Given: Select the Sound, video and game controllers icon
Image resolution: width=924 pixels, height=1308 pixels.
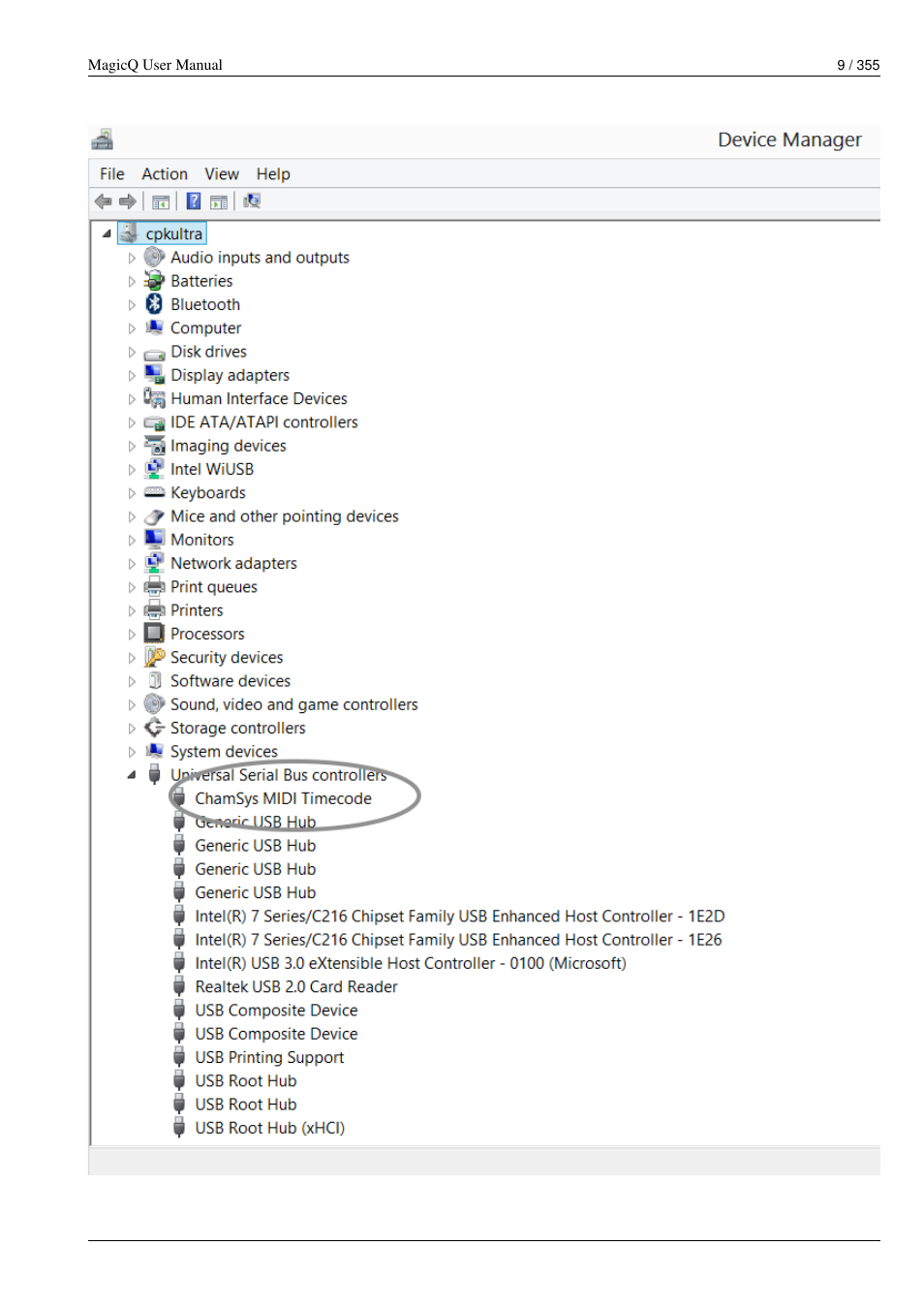Looking at the screenshot, I should point(154,704).
